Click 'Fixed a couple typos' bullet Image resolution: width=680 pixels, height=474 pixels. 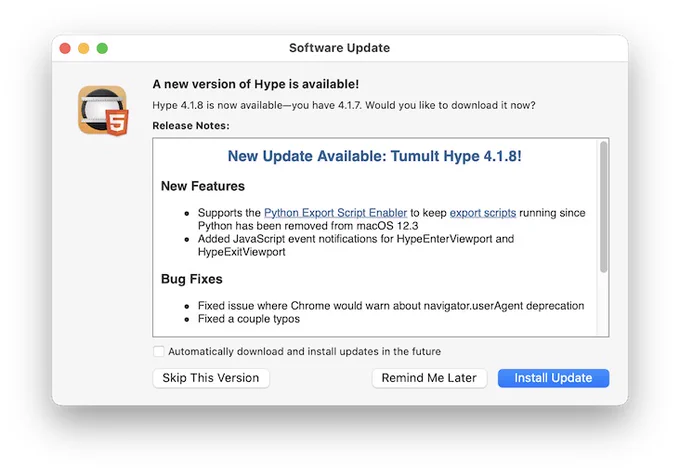click(248, 319)
